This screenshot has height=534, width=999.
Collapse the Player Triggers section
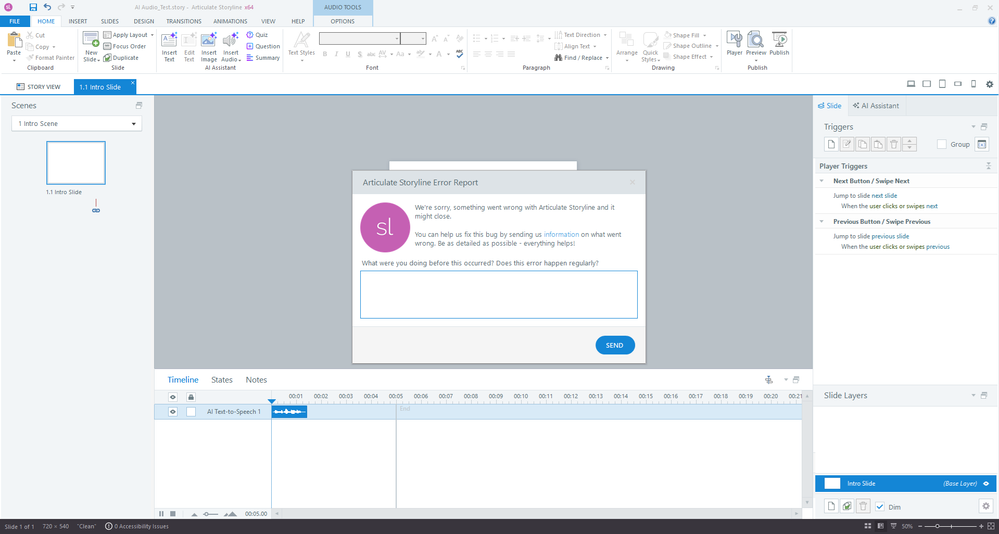988,166
